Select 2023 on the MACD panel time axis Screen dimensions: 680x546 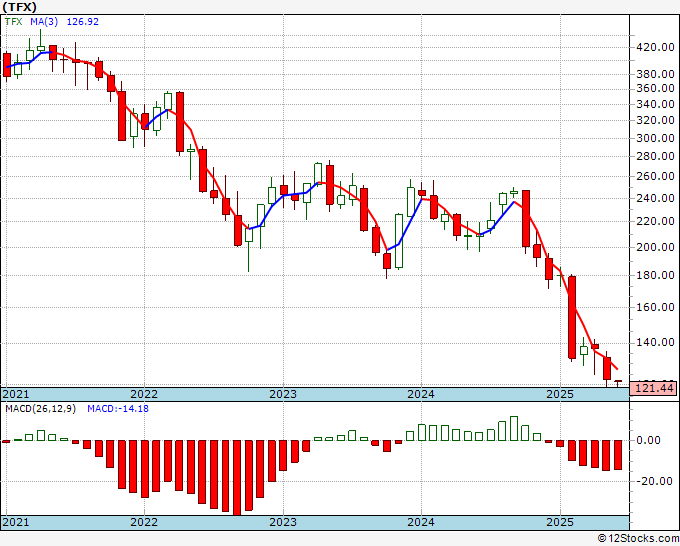[283, 522]
